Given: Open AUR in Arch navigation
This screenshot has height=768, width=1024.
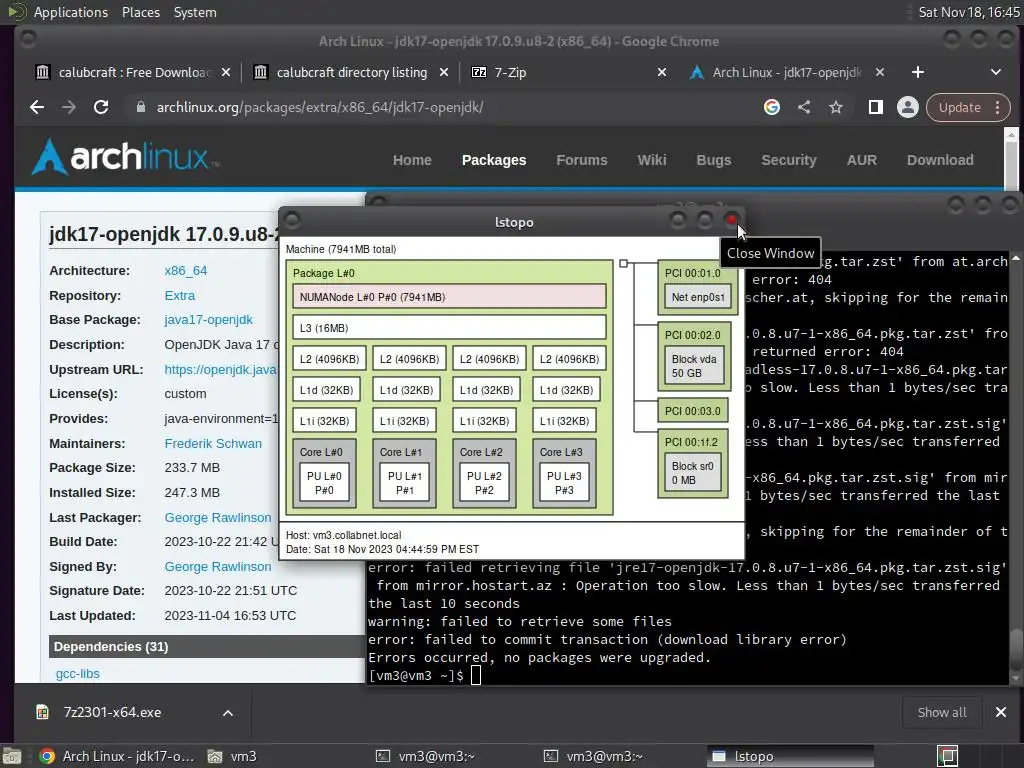Looking at the screenshot, I should click(x=861, y=160).
